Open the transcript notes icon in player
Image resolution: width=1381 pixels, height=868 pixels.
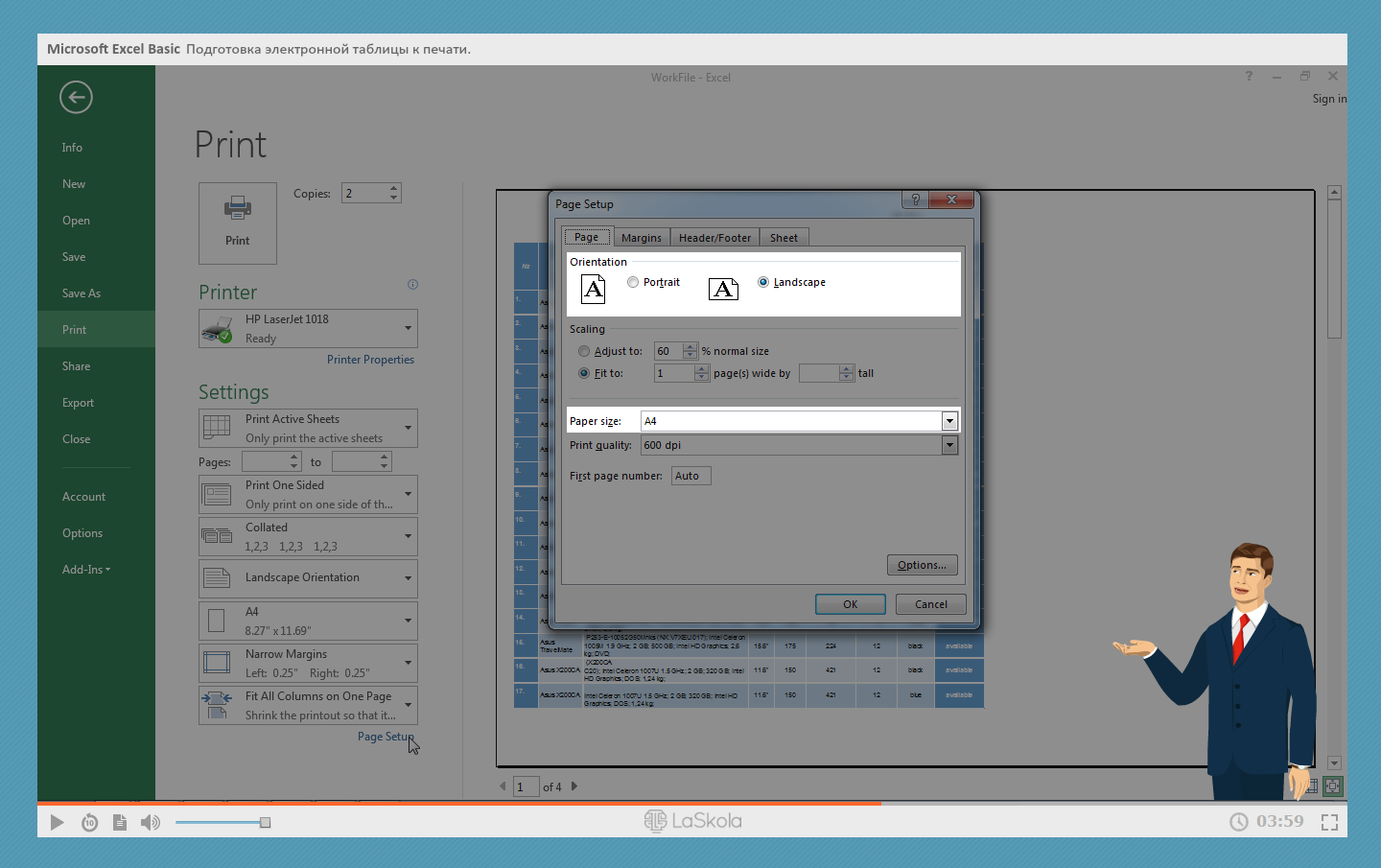point(120,822)
